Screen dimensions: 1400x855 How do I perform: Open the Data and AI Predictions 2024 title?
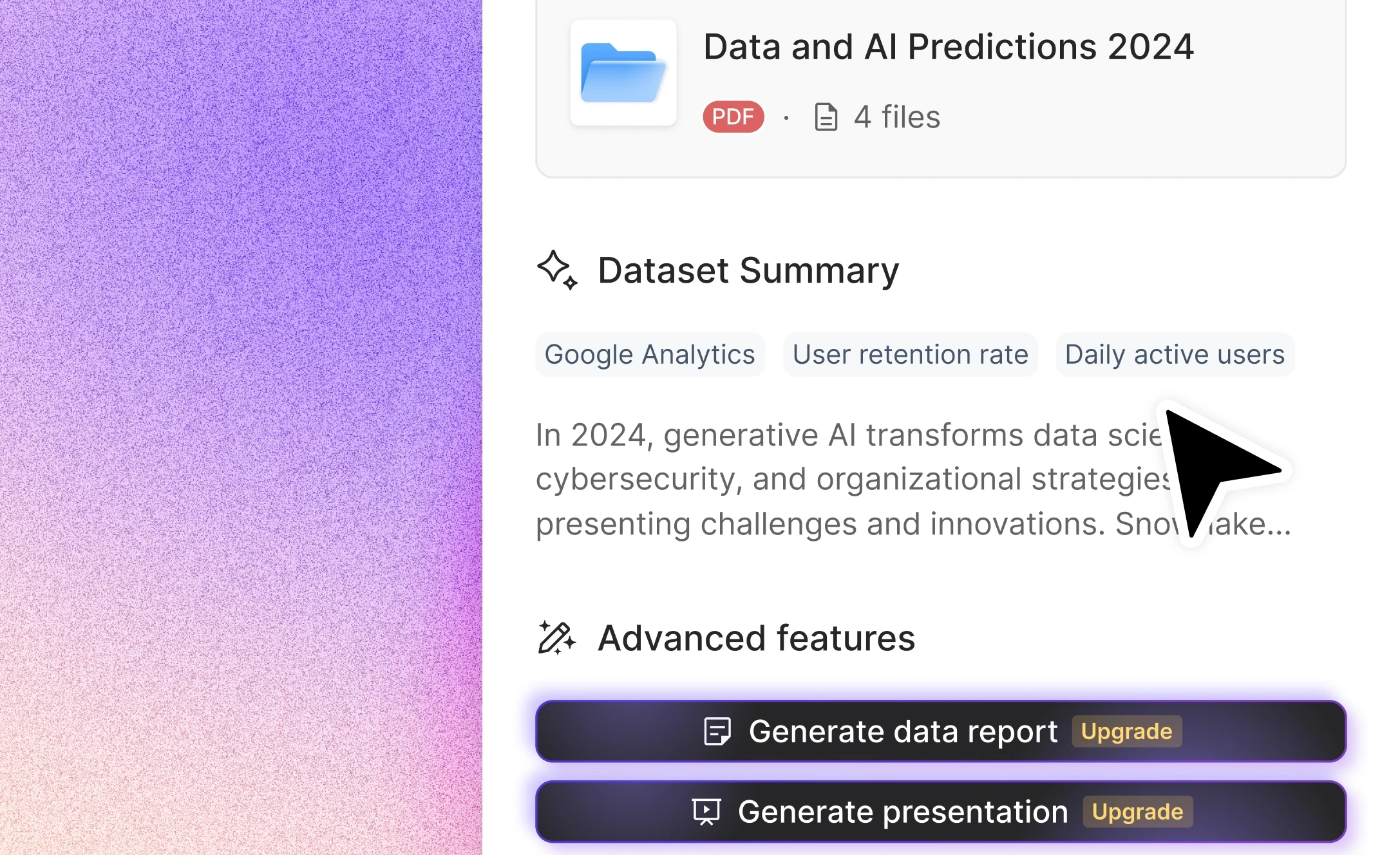(x=948, y=47)
